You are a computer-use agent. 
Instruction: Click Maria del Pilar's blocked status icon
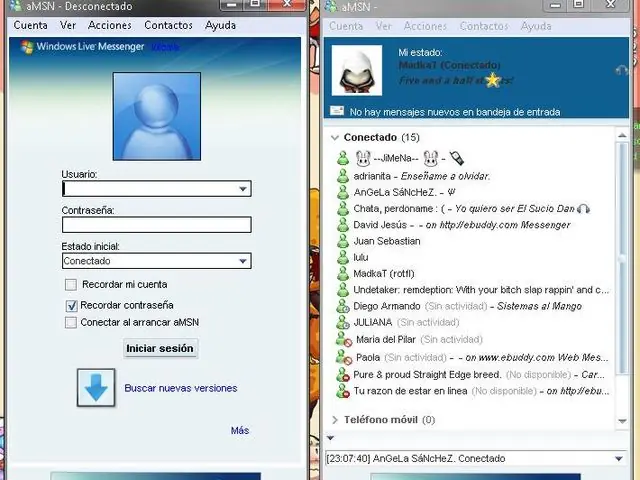point(344,340)
